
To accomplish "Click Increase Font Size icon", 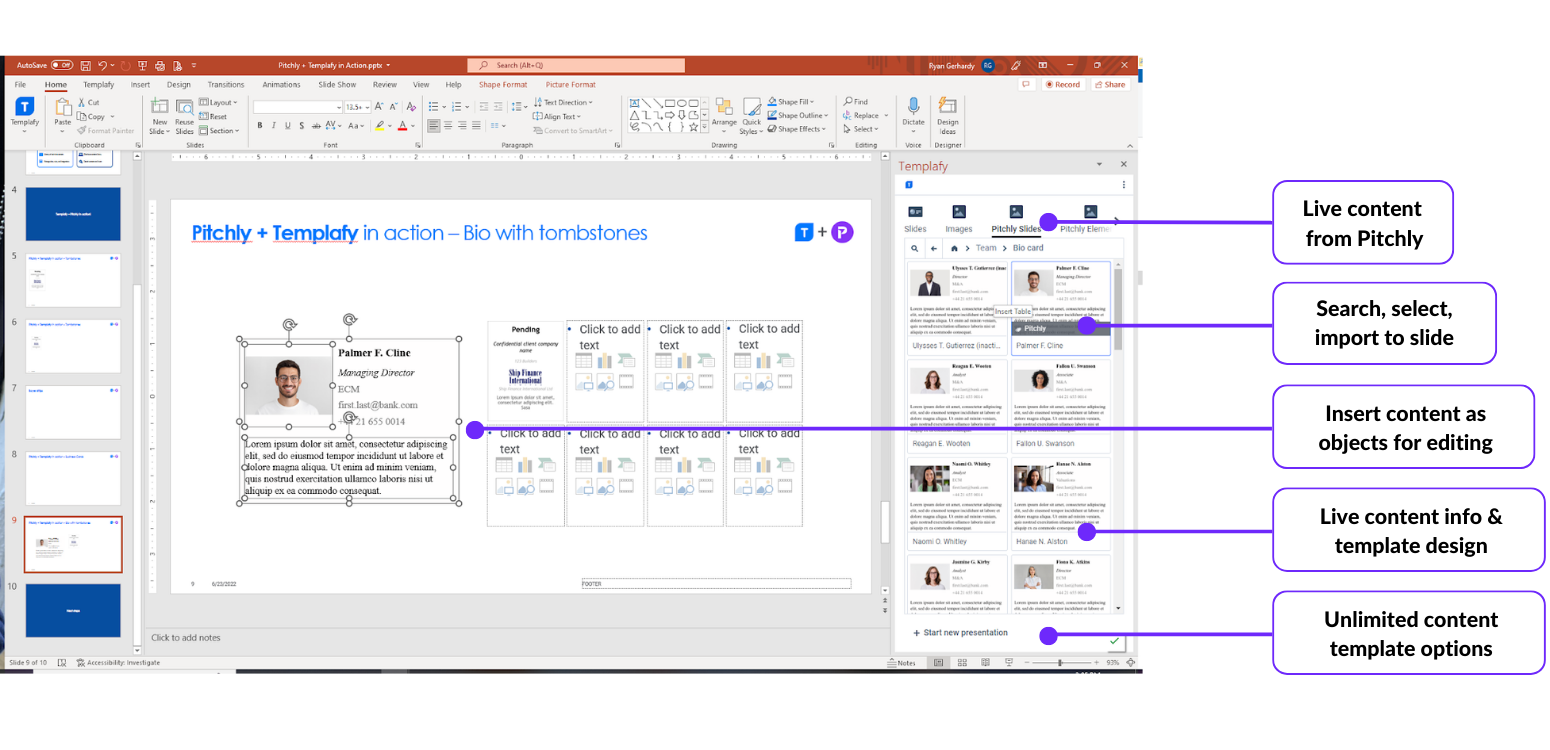I will (380, 106).
